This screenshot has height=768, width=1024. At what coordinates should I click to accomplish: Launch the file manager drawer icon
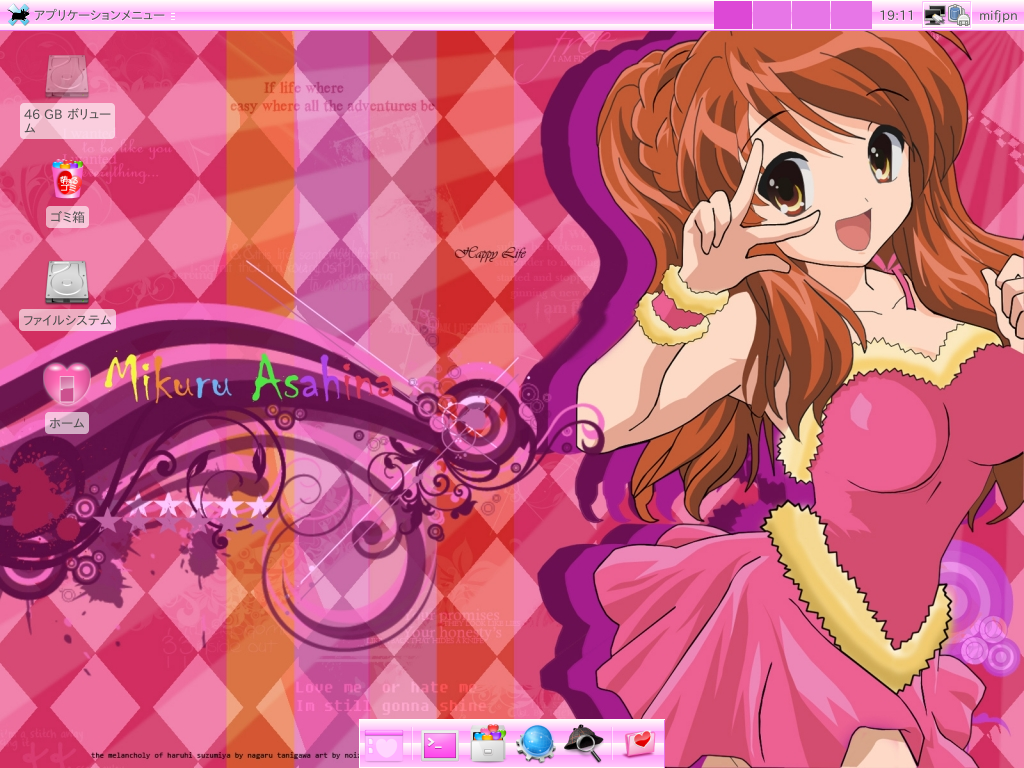488,743
